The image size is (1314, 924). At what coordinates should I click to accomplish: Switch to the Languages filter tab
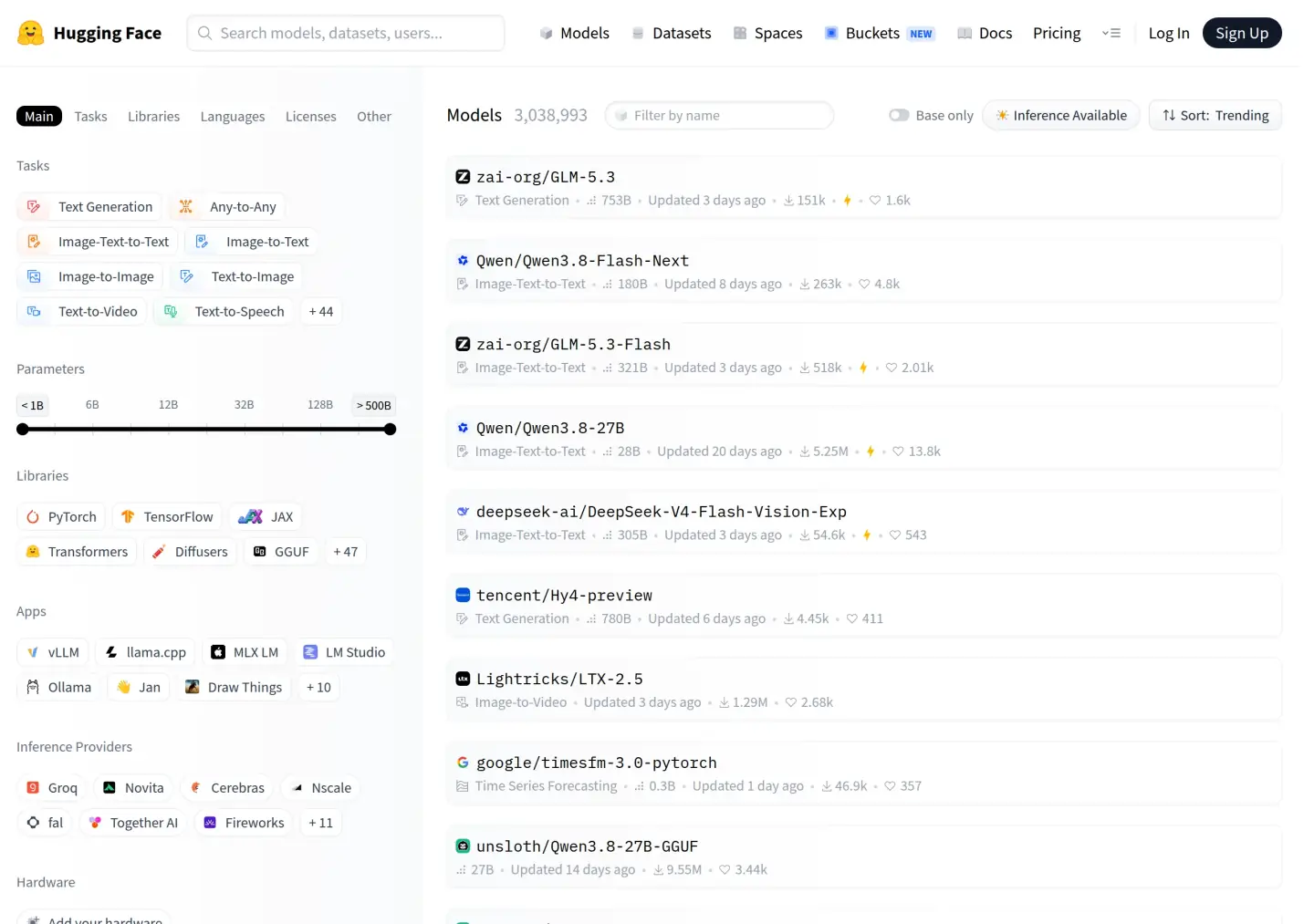coord(233,117)
